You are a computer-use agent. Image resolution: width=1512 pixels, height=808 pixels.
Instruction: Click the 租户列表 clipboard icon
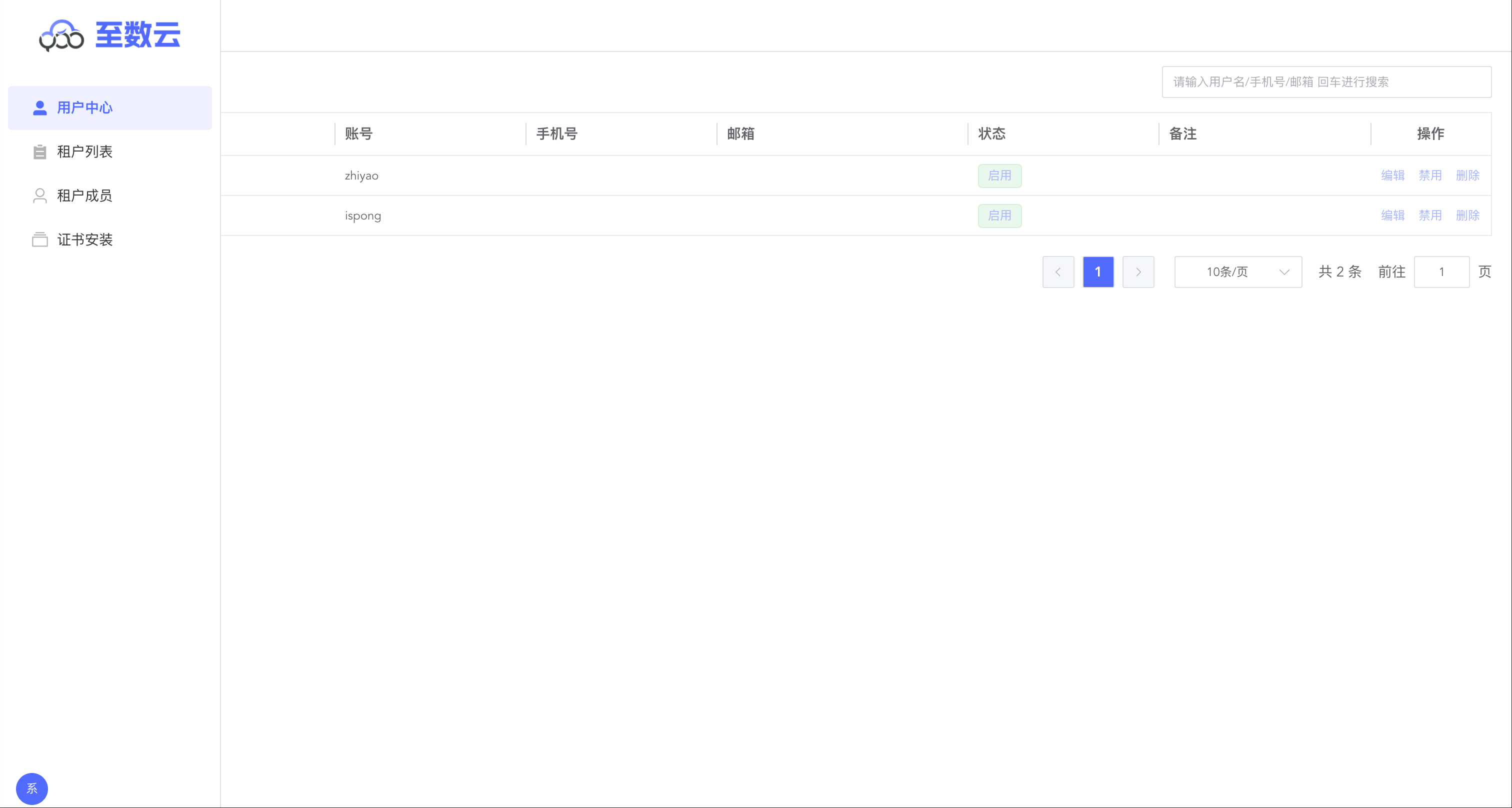tap(40, 152)
